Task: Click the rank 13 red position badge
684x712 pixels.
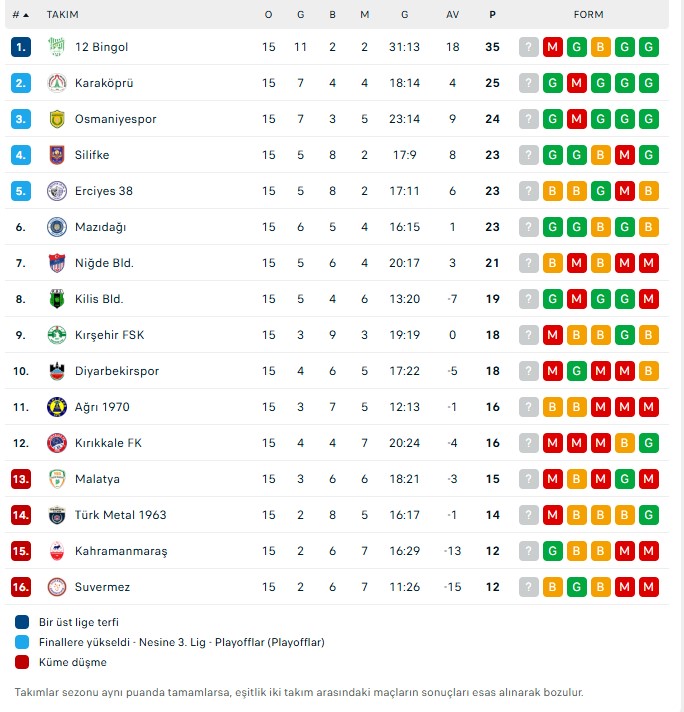Action: [x=22, y=479]
